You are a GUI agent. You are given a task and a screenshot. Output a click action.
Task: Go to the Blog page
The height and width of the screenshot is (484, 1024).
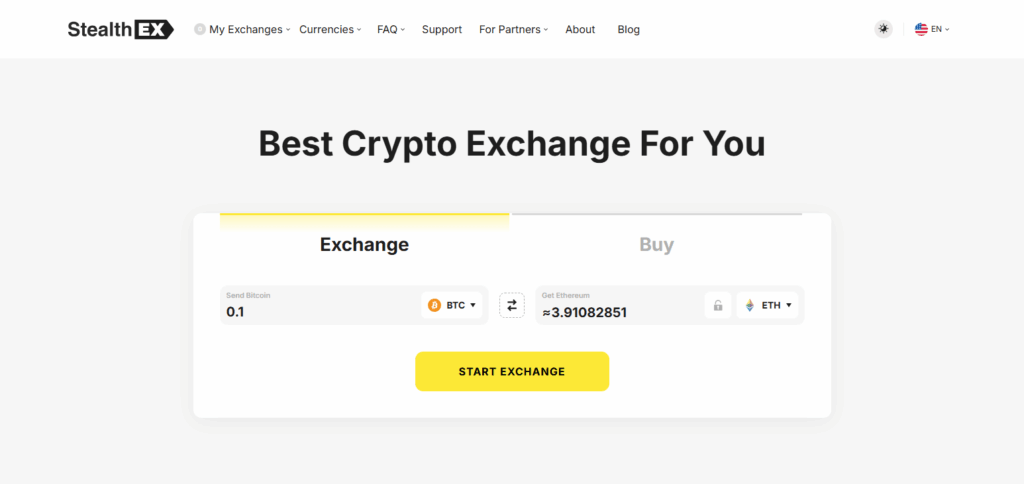click(x=629, y=29)
